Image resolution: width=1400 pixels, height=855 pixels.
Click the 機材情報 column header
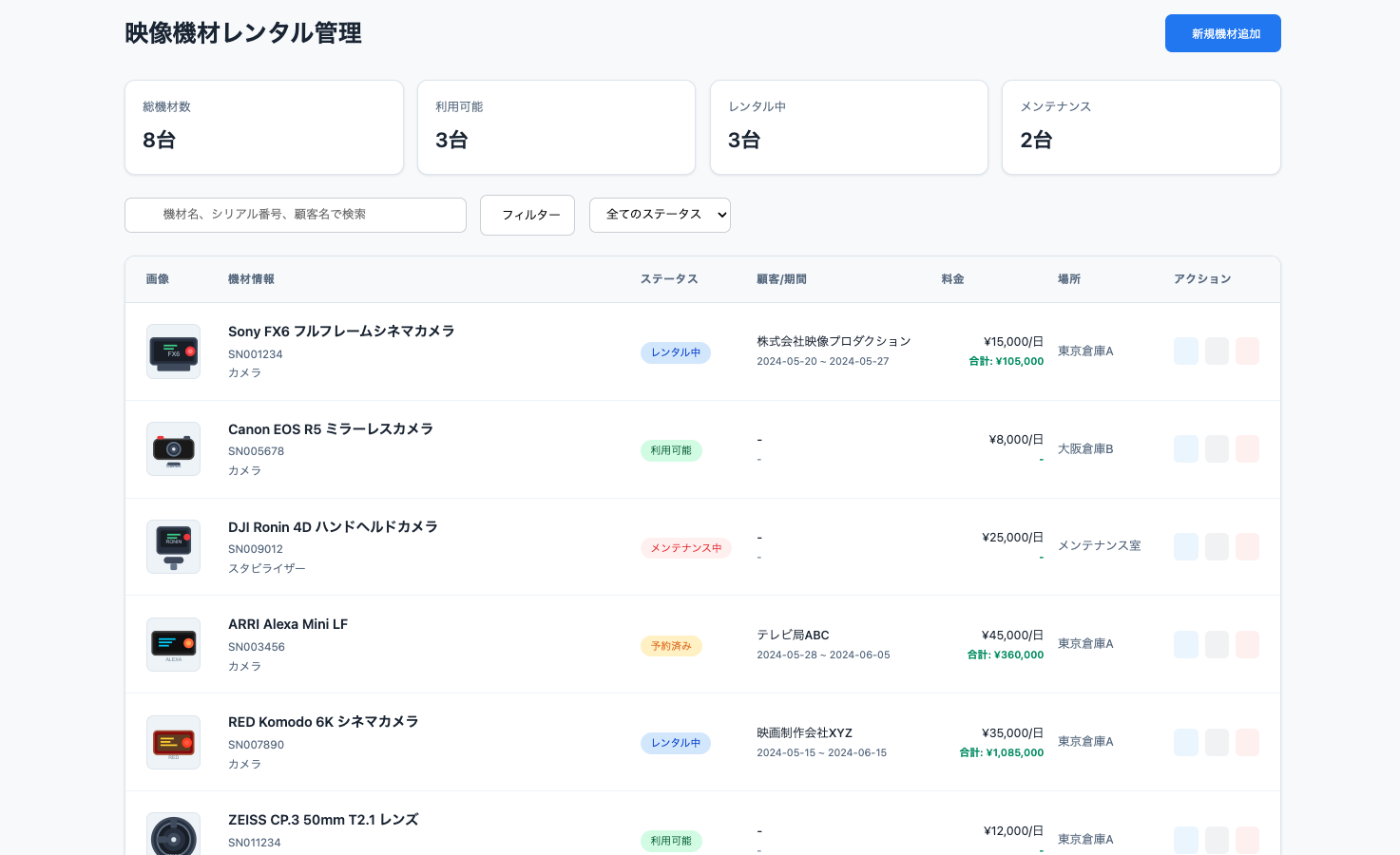(252, 279)
